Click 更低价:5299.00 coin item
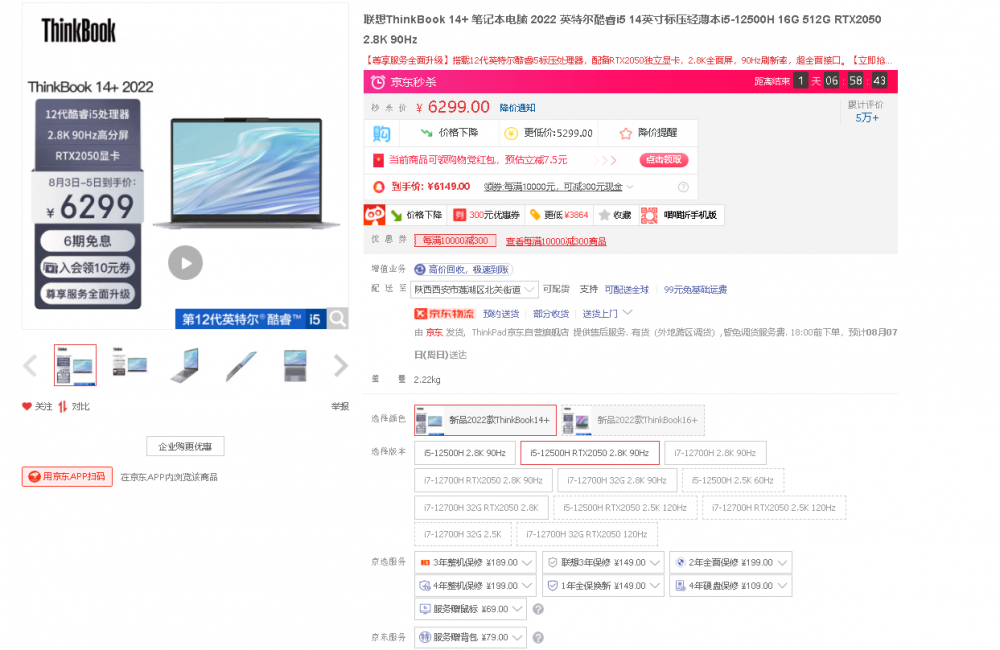The width and height of the screenshot is (1000, 650). click(549, 133)
